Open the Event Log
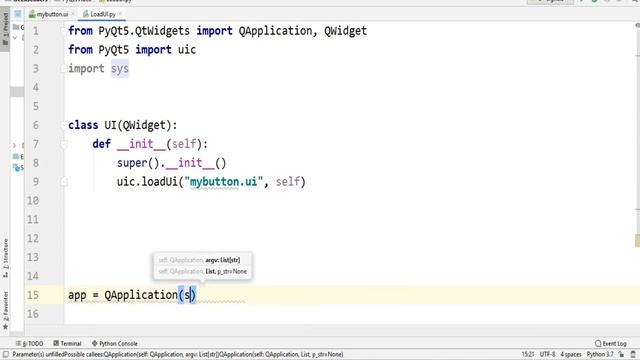640x360 pixels. click(x=611, y=344)
